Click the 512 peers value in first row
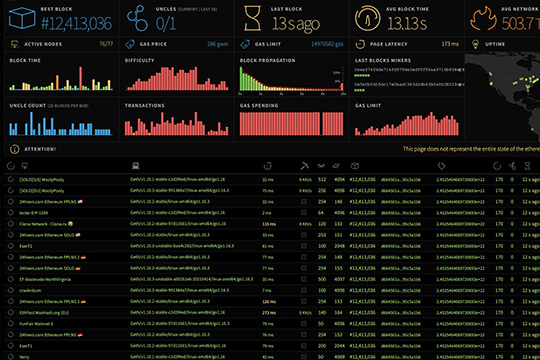 pos(322,179)
